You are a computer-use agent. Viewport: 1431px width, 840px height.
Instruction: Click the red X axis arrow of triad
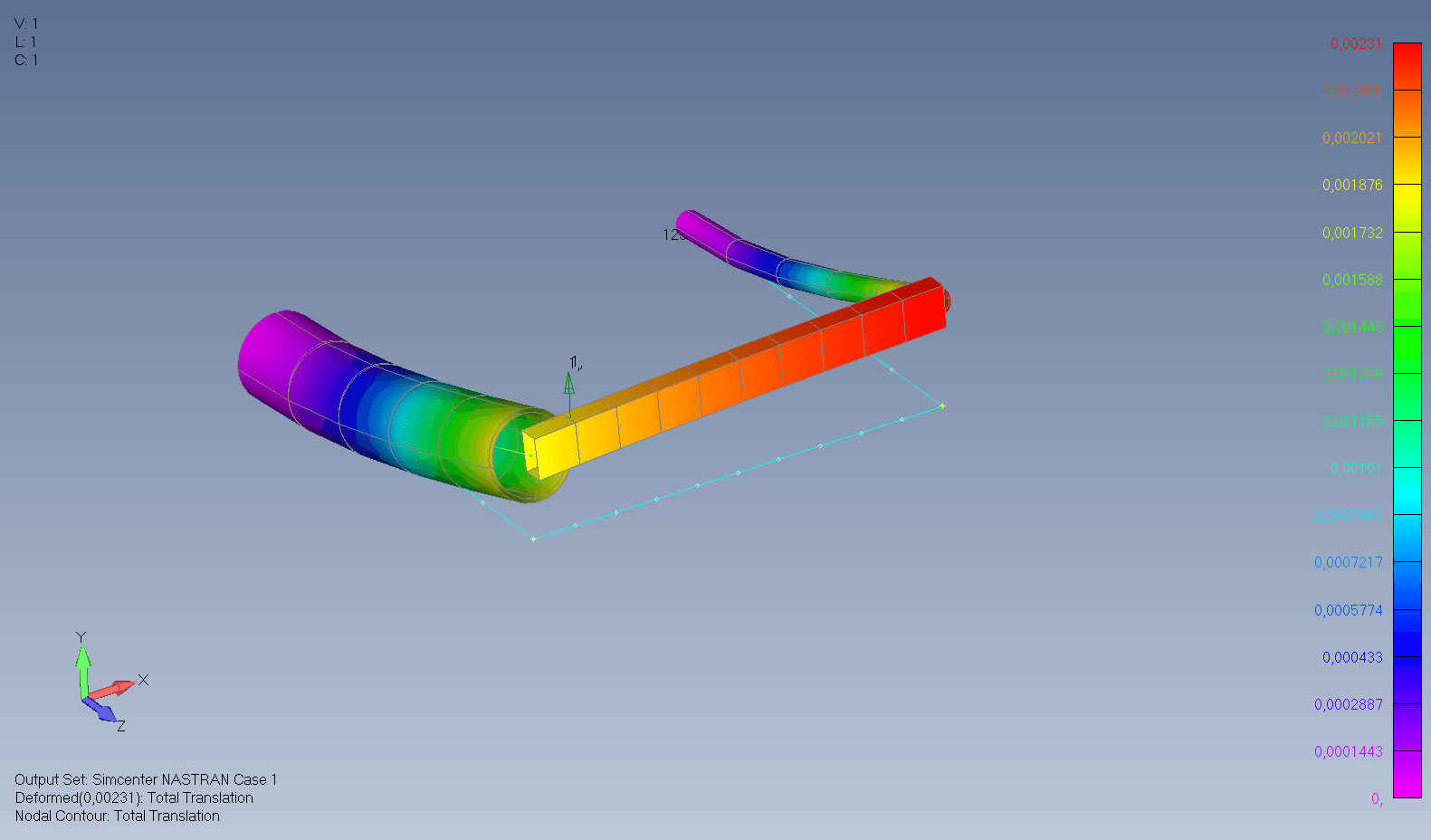point(112,690)
